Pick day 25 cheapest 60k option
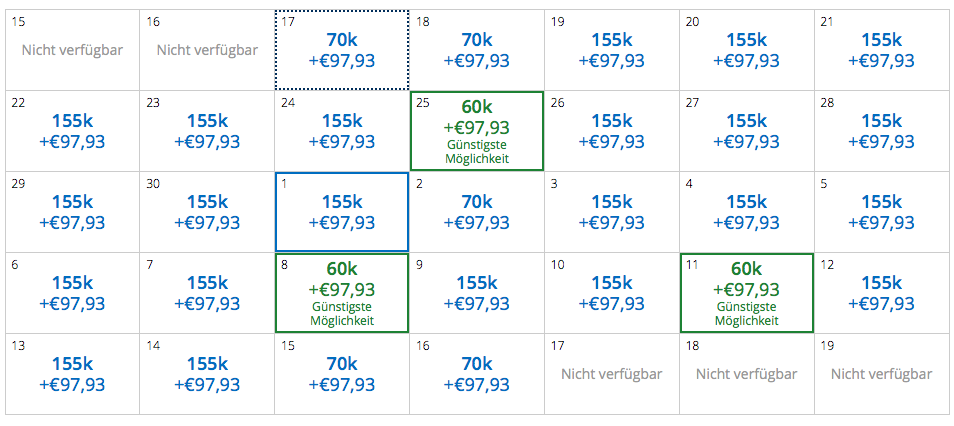The width and height of the screenshot is (954, 426). [477, 131]
